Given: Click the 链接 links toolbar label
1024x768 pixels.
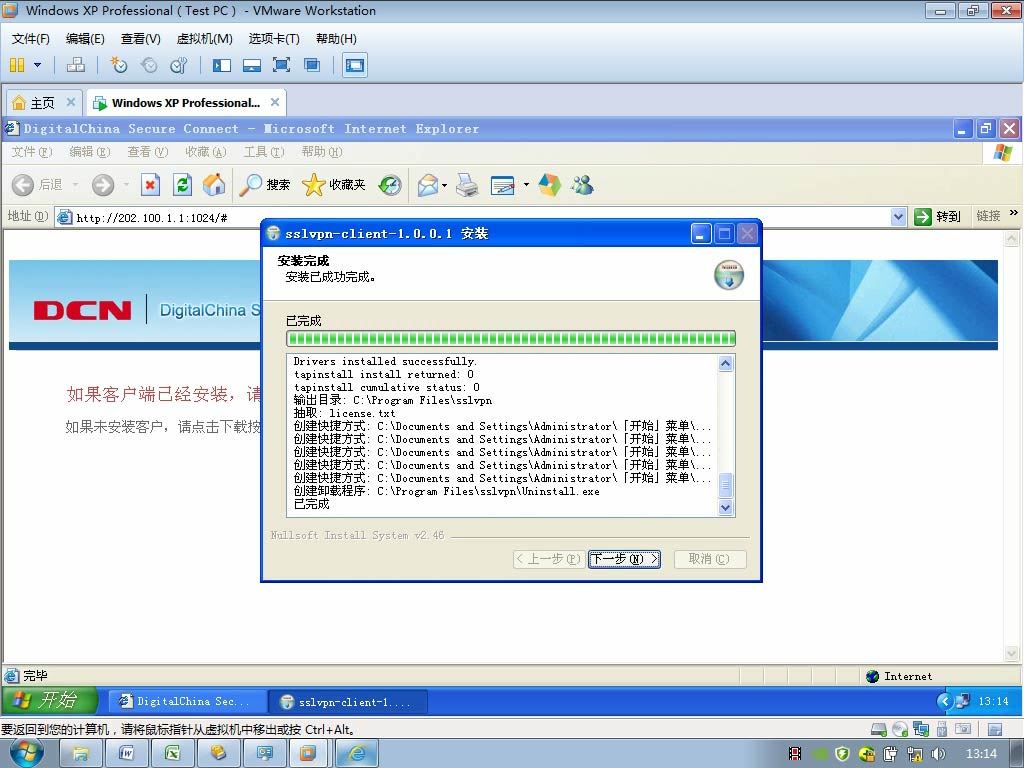Looking at the screenshot, I should (x=988, y=216).
